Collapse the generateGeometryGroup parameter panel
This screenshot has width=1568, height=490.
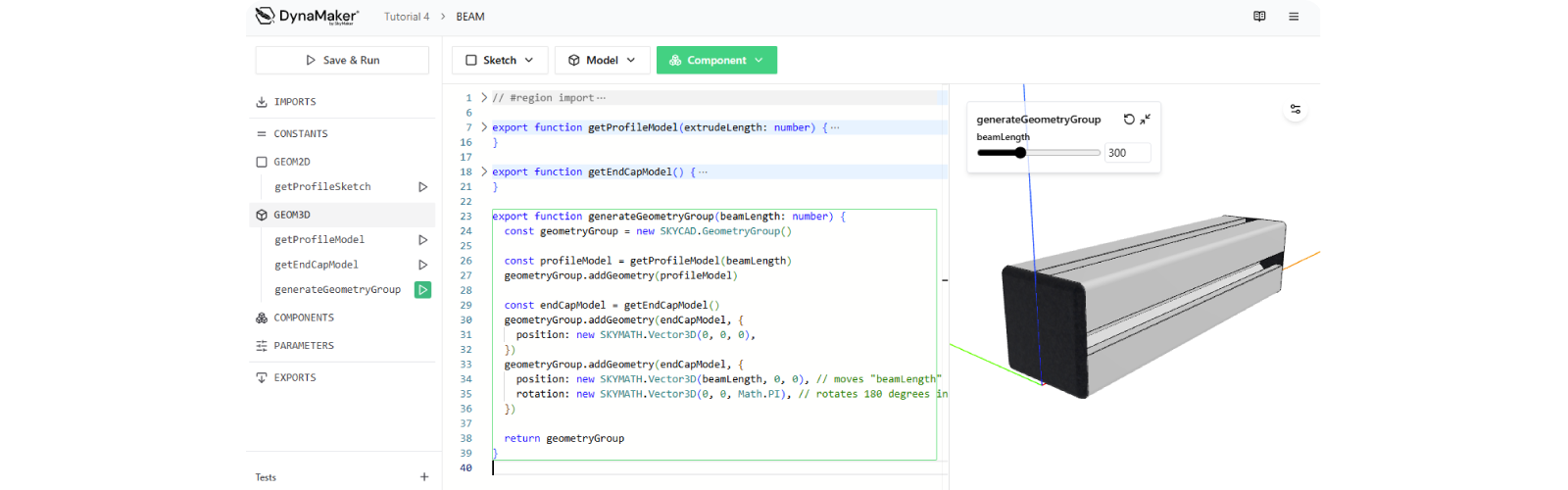tap(1145, 119)
